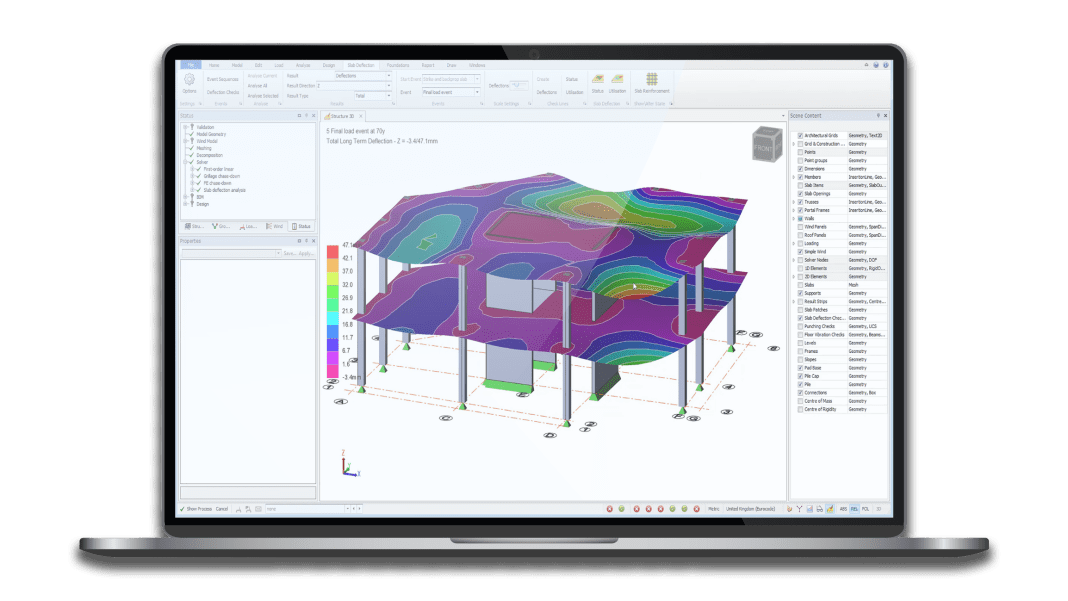Click the Slab Deflection Utilisation contour icon
1068x601 pixels.
pos(617,79)
